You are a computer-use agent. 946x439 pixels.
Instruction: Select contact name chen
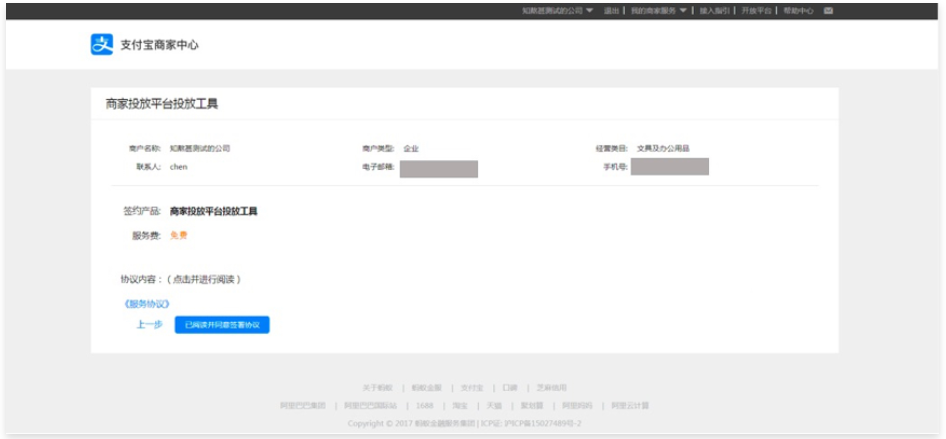coord(179,167)
